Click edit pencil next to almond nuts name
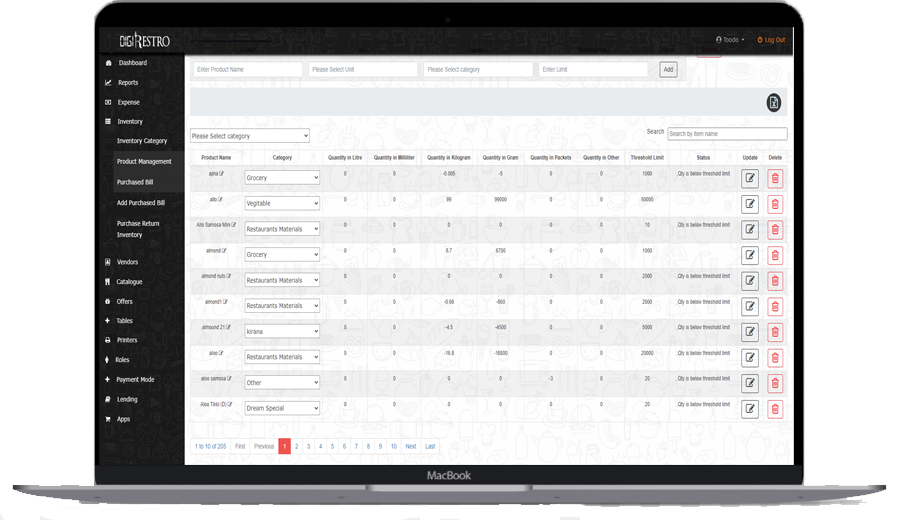 pyautogui.click(x=229, y=275)
